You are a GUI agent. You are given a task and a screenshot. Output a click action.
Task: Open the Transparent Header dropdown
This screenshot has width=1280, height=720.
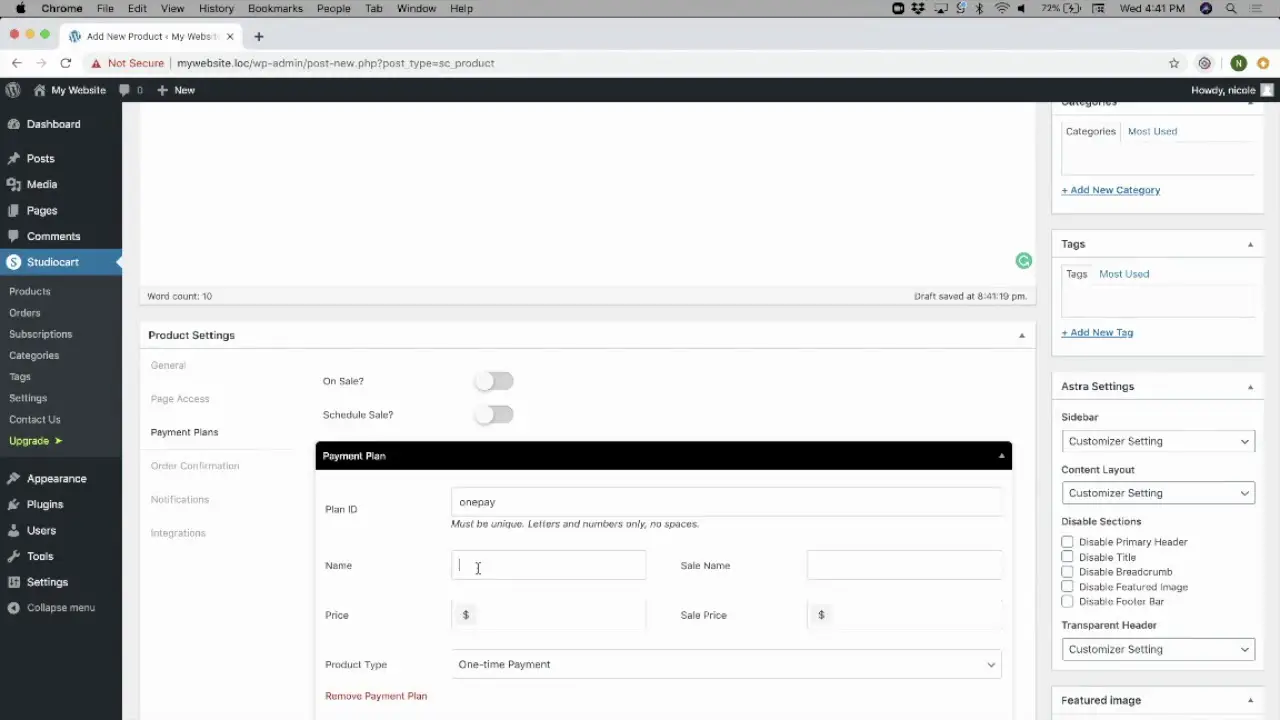pyautogui.click(x=1158, y=649)
